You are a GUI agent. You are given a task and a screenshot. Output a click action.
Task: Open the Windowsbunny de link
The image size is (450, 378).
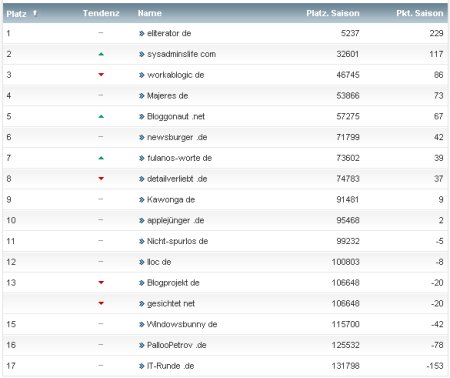(x=182, y=324)
